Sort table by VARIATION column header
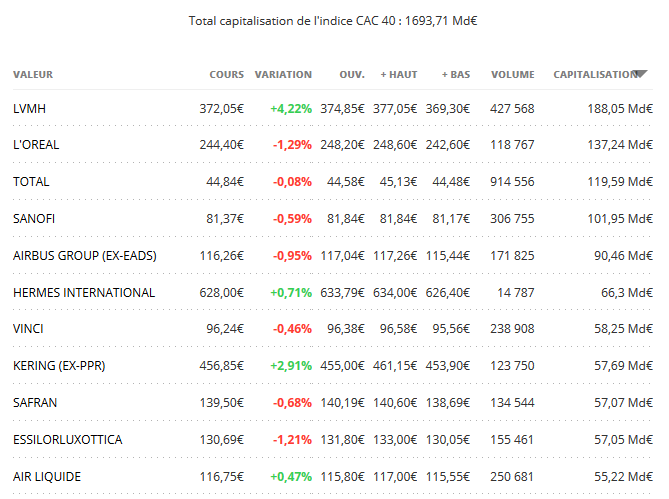669x499 pixels. pyautogui.click(x=283, y=75)
